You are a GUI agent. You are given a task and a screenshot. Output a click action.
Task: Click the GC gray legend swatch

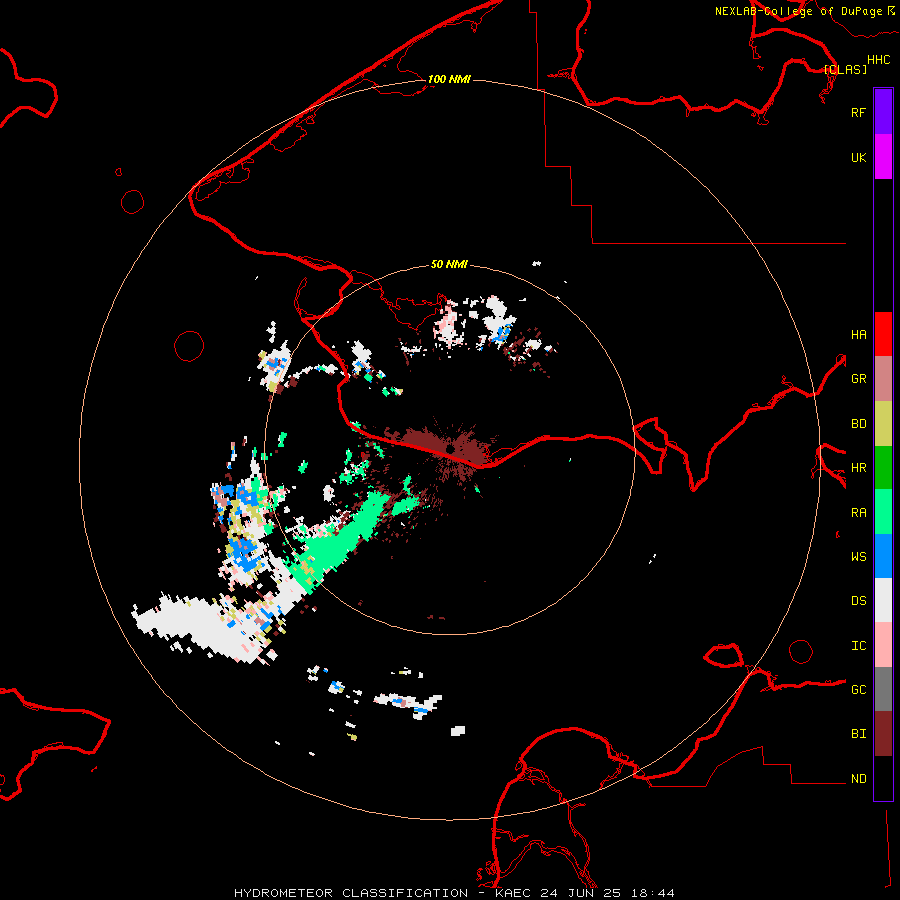(x=883, y=689)
